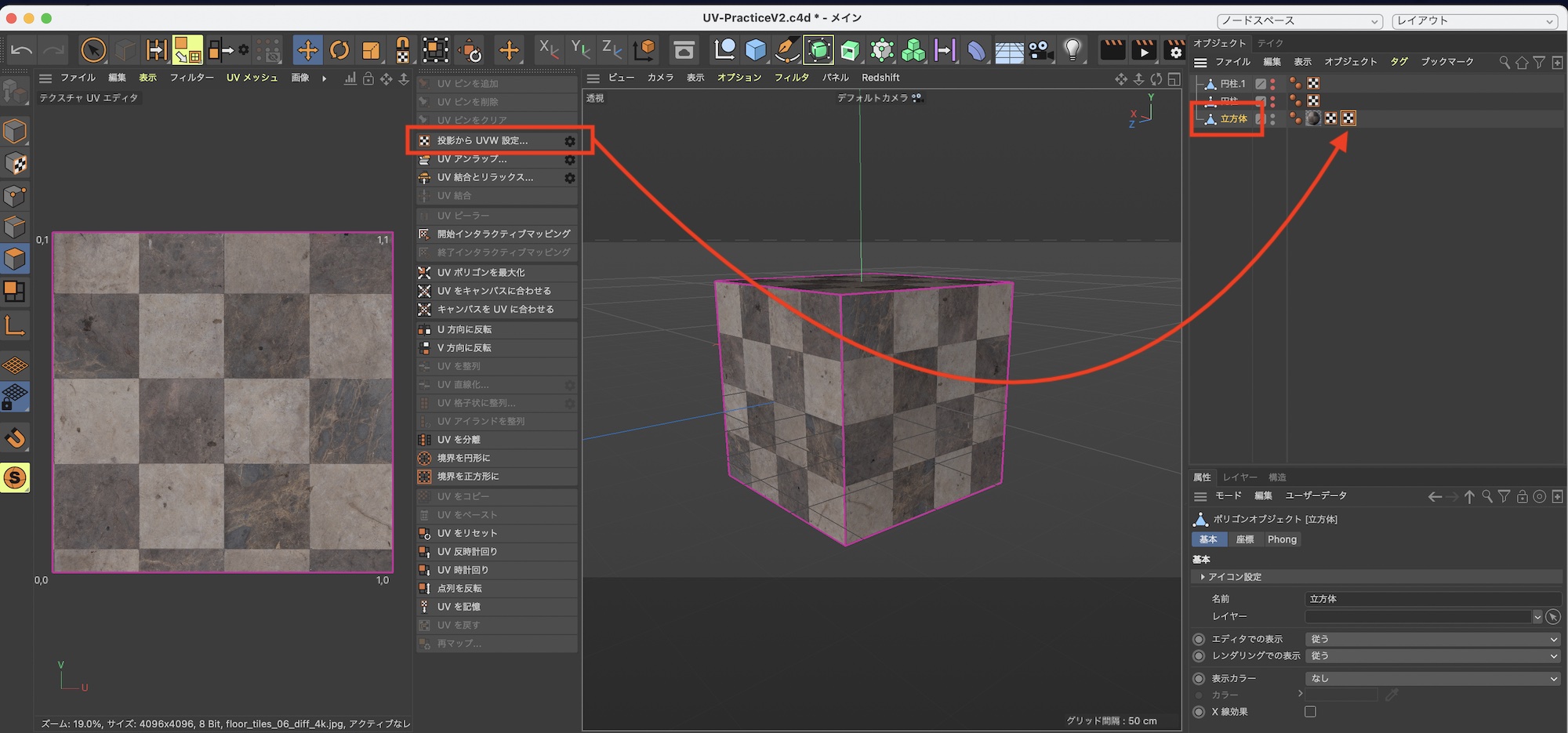1568x733 pixels.
Task: Click the blue Cube primitive icon
Action: coord(755,50)
